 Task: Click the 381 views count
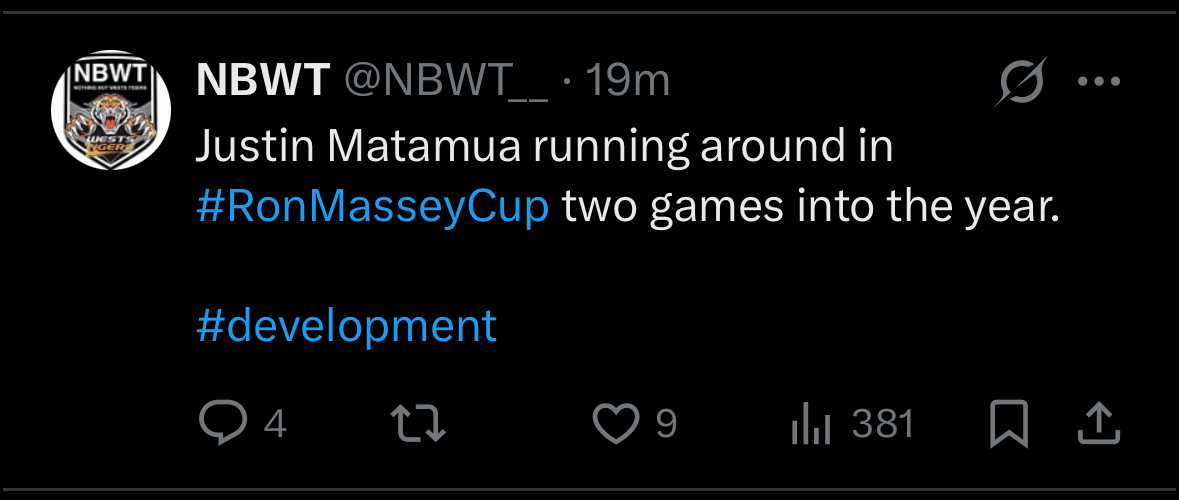pyautogui.click(x=883, y=424)
